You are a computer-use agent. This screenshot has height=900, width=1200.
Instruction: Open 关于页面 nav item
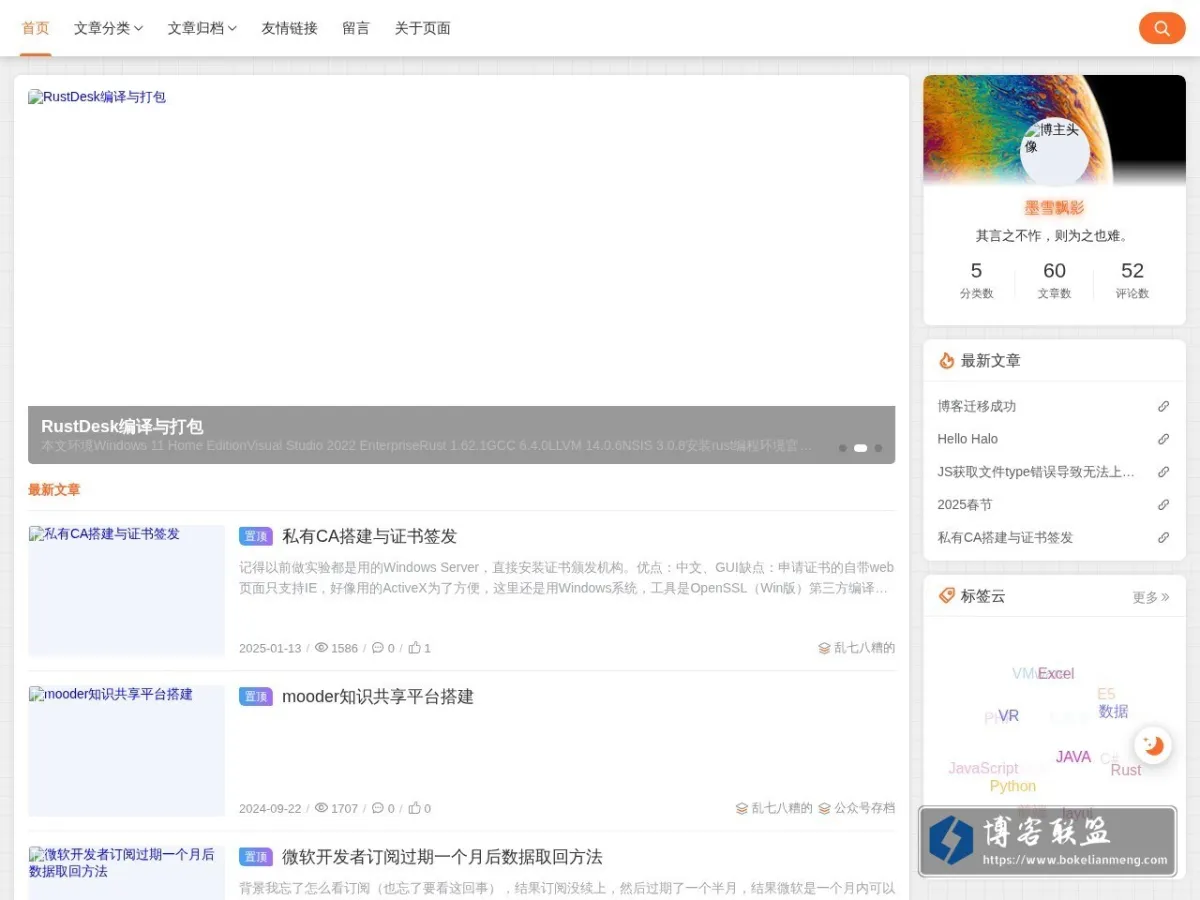click(x=422, y=28)
